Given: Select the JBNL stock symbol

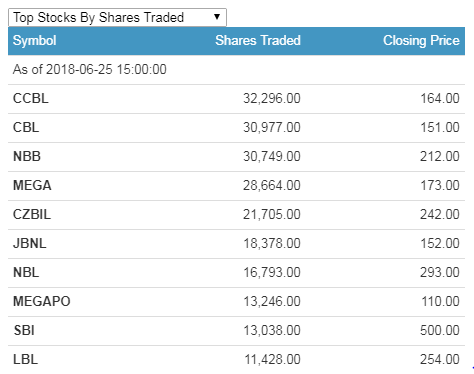Looking at the screenshot, I should (30, 243).
